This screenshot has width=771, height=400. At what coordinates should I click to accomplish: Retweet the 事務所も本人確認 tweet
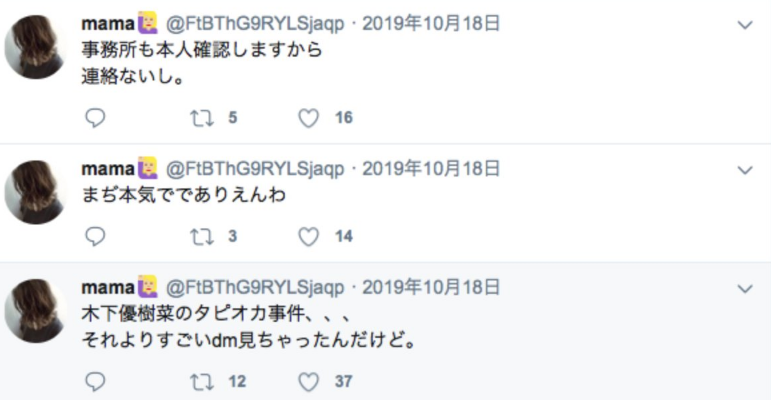[203, 118]
